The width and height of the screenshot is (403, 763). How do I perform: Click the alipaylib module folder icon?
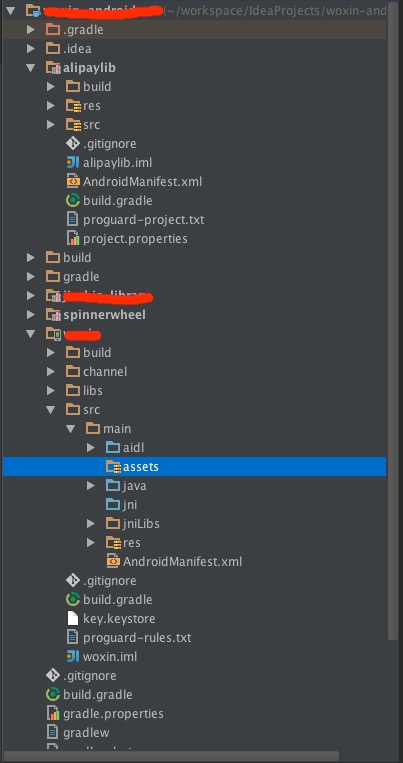(53, 68)
